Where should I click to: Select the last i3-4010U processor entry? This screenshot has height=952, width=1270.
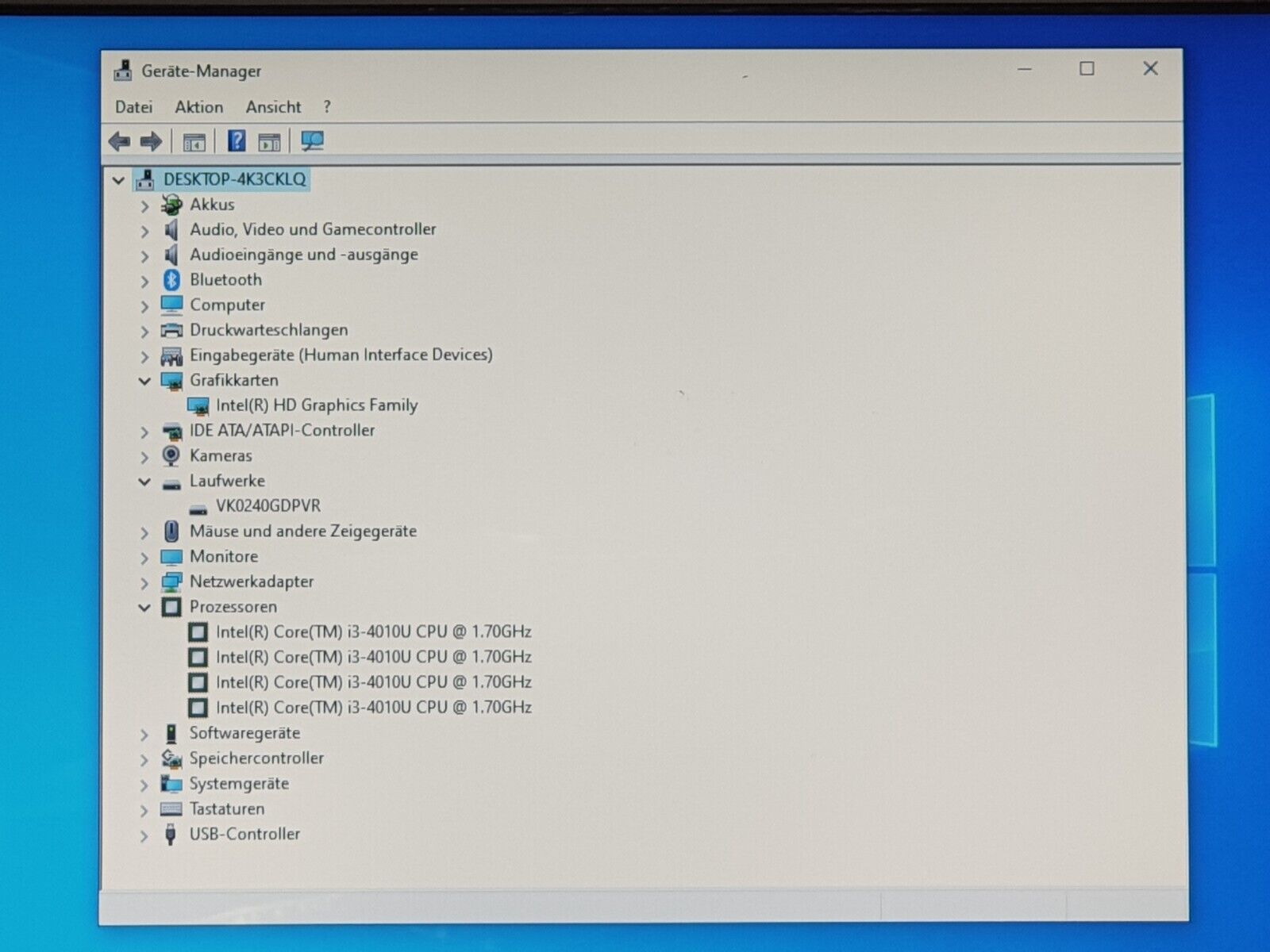coord(374,708)
